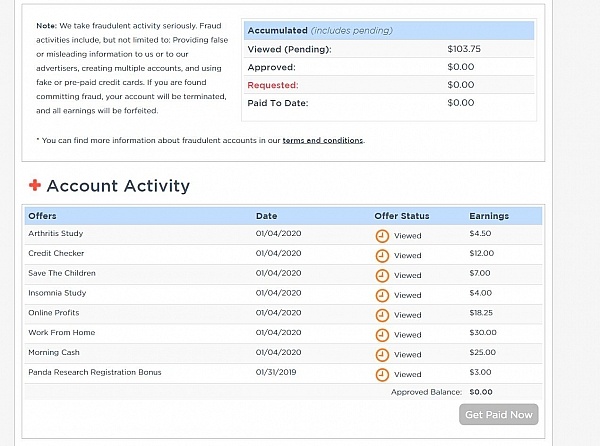Viewport: 600px width, 446px height.
Task: Click the Registration Bonus clock icon
Action: pos(381,374)
